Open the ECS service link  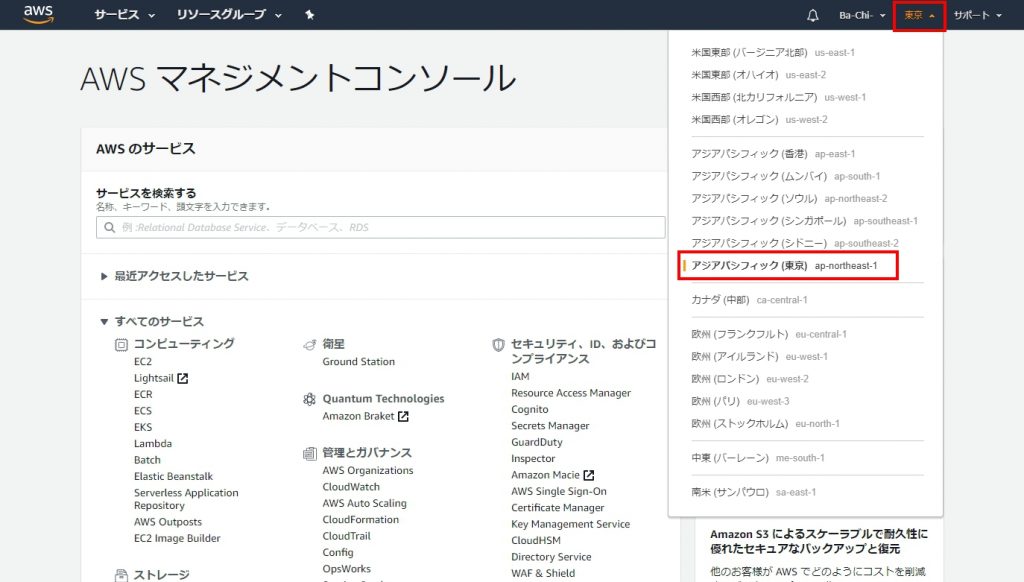tap(143, 411)
